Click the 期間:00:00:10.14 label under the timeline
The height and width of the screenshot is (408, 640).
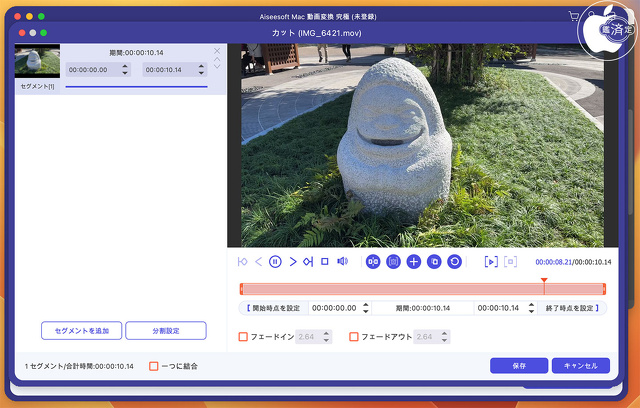click(x=423, y=308)
